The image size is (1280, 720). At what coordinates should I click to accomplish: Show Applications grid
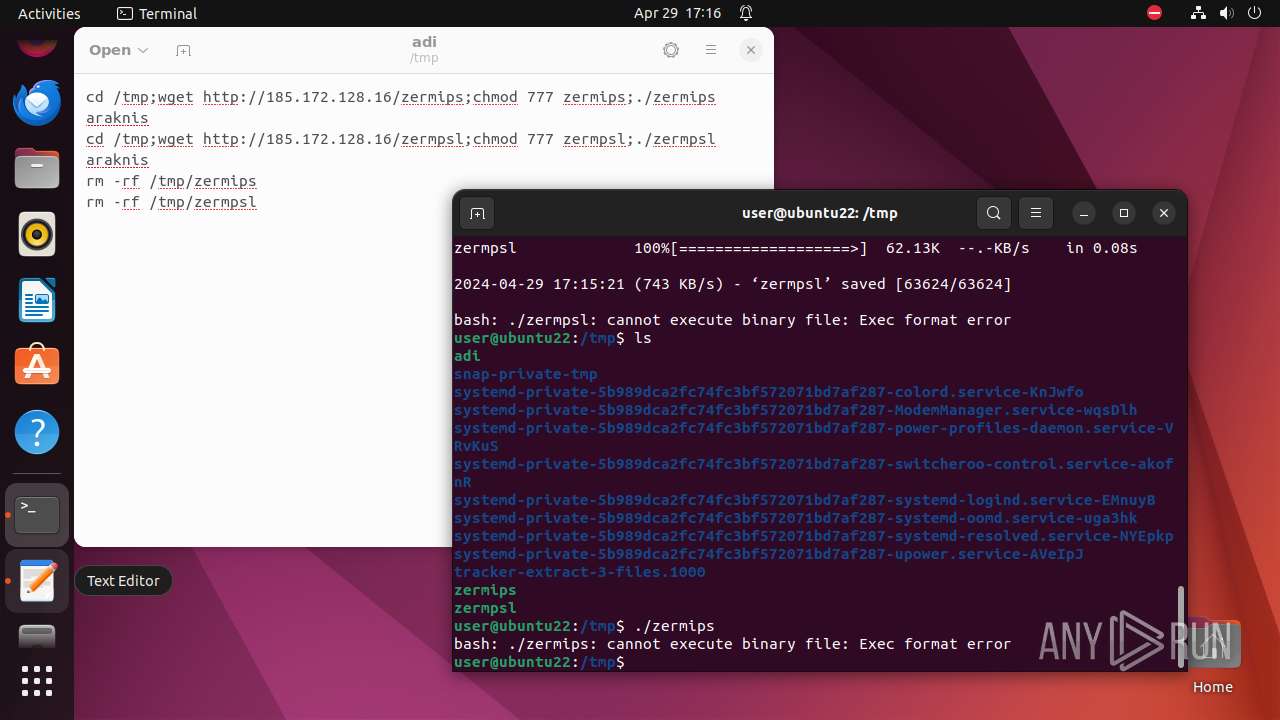(37, 681)
